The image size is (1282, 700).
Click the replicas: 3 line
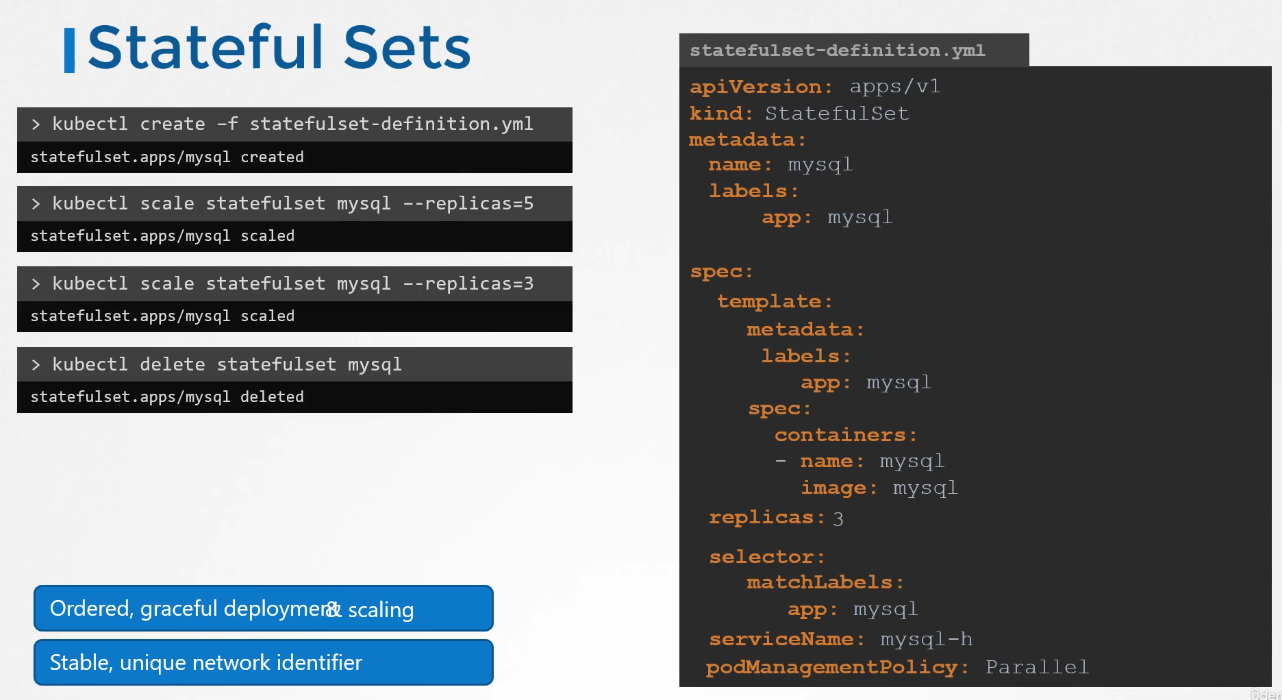tap(776, 518)
